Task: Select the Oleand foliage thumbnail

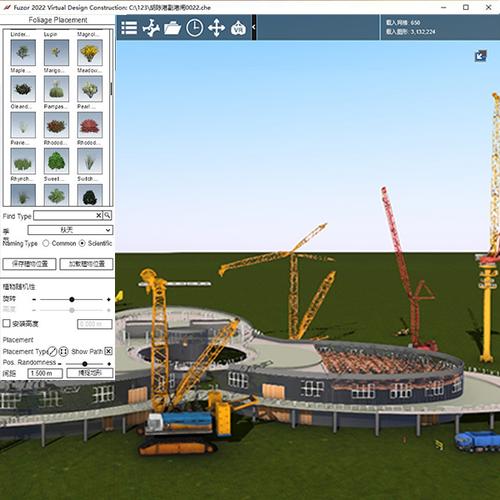Action: (23, 125)
